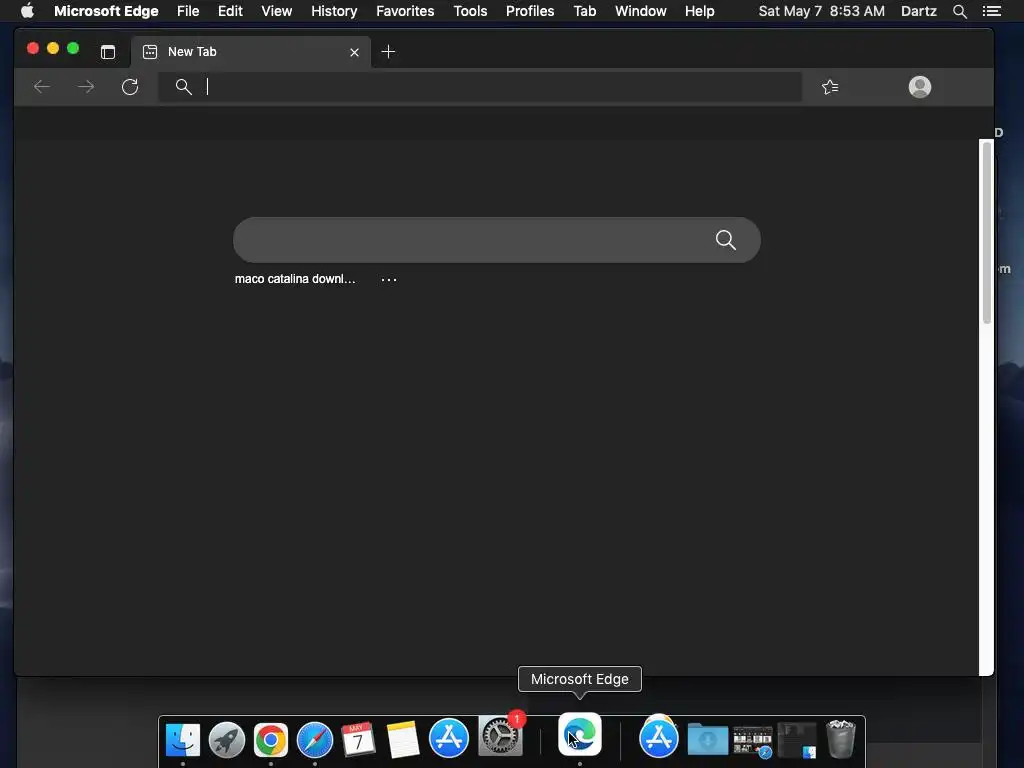The height and width of the screenshot is (768, 1024).
Task: Click the vertical page scrollbar
Action: pos(986,232)
